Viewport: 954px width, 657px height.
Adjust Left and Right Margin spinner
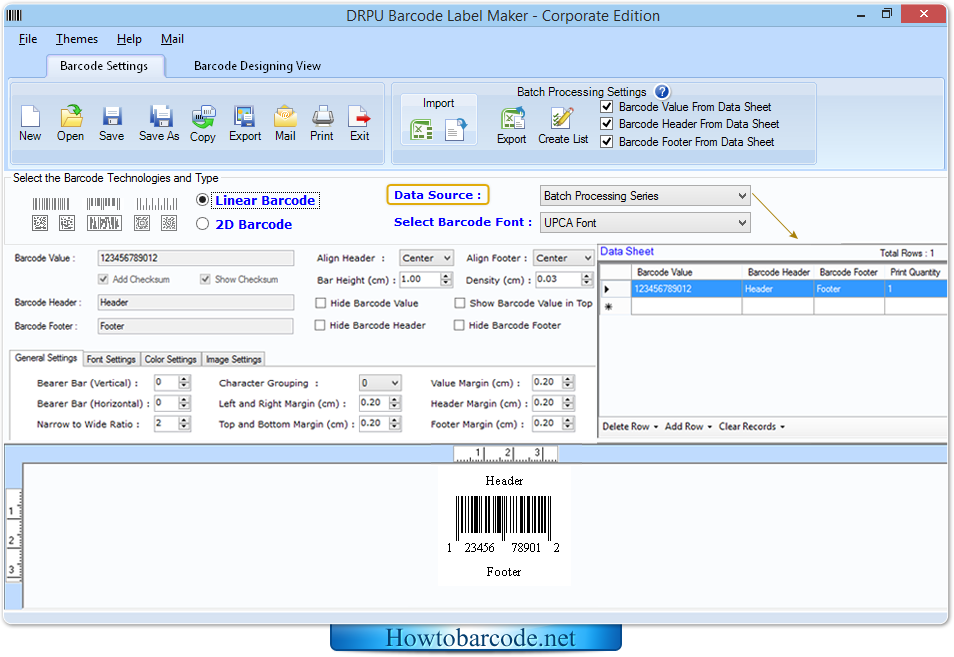[395, 403]
